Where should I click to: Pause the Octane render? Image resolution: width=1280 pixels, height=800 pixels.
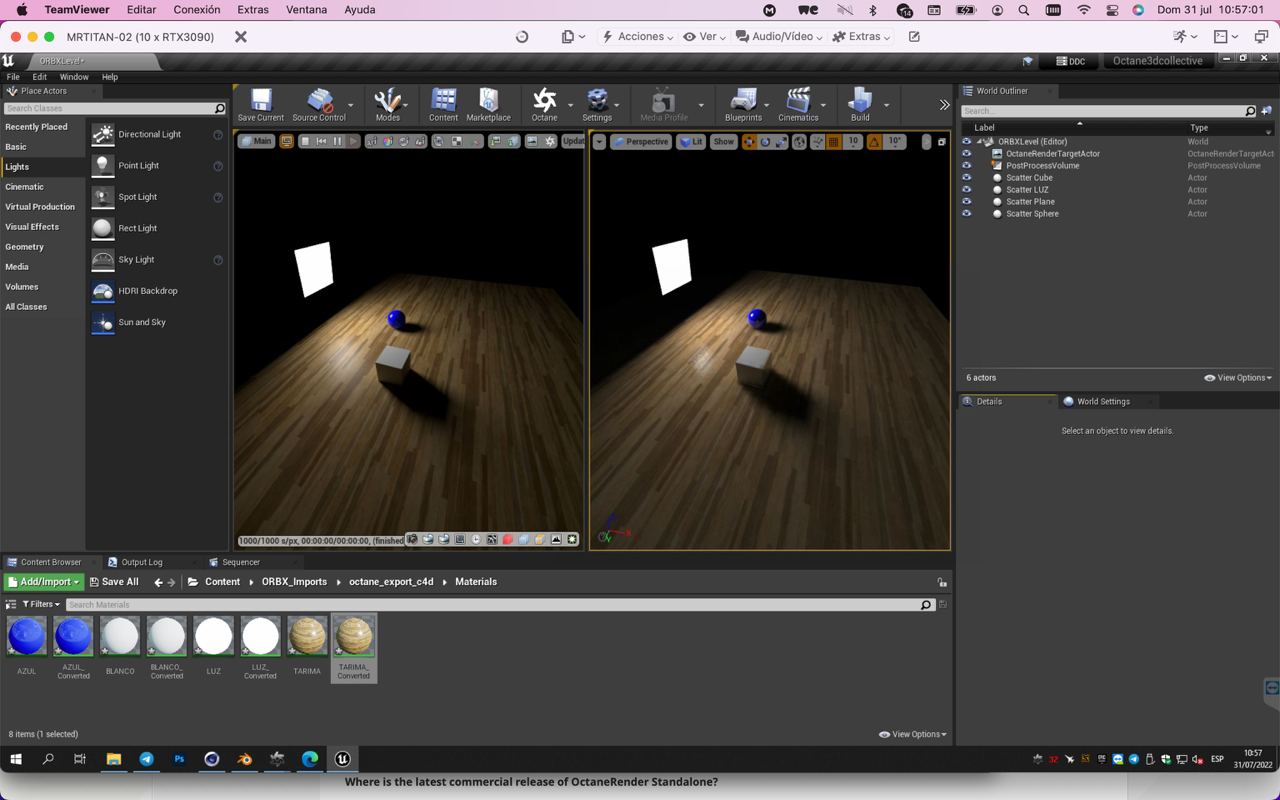[x=338, y=141]
